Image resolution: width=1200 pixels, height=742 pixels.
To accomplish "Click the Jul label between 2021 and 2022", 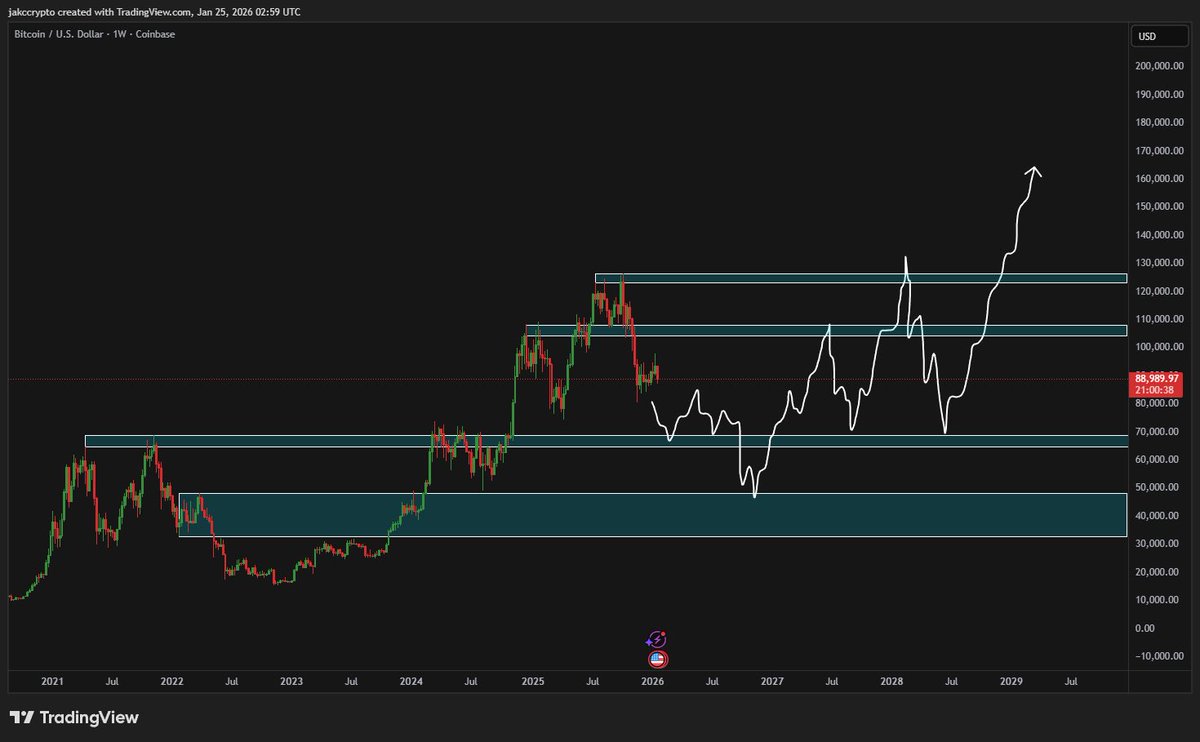I will [112, 681].
